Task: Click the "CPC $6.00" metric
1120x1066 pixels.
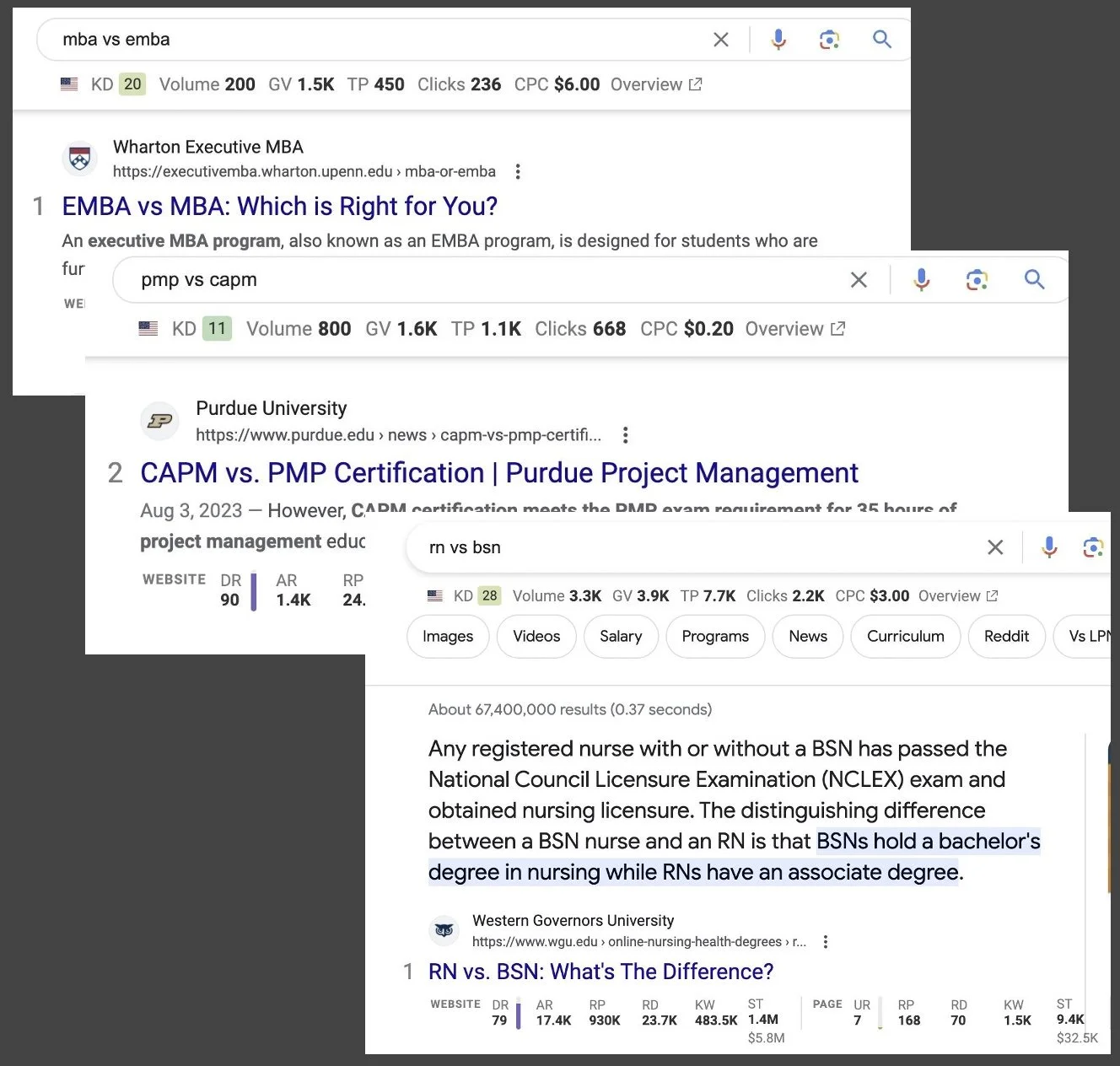Action: [557, 84]
